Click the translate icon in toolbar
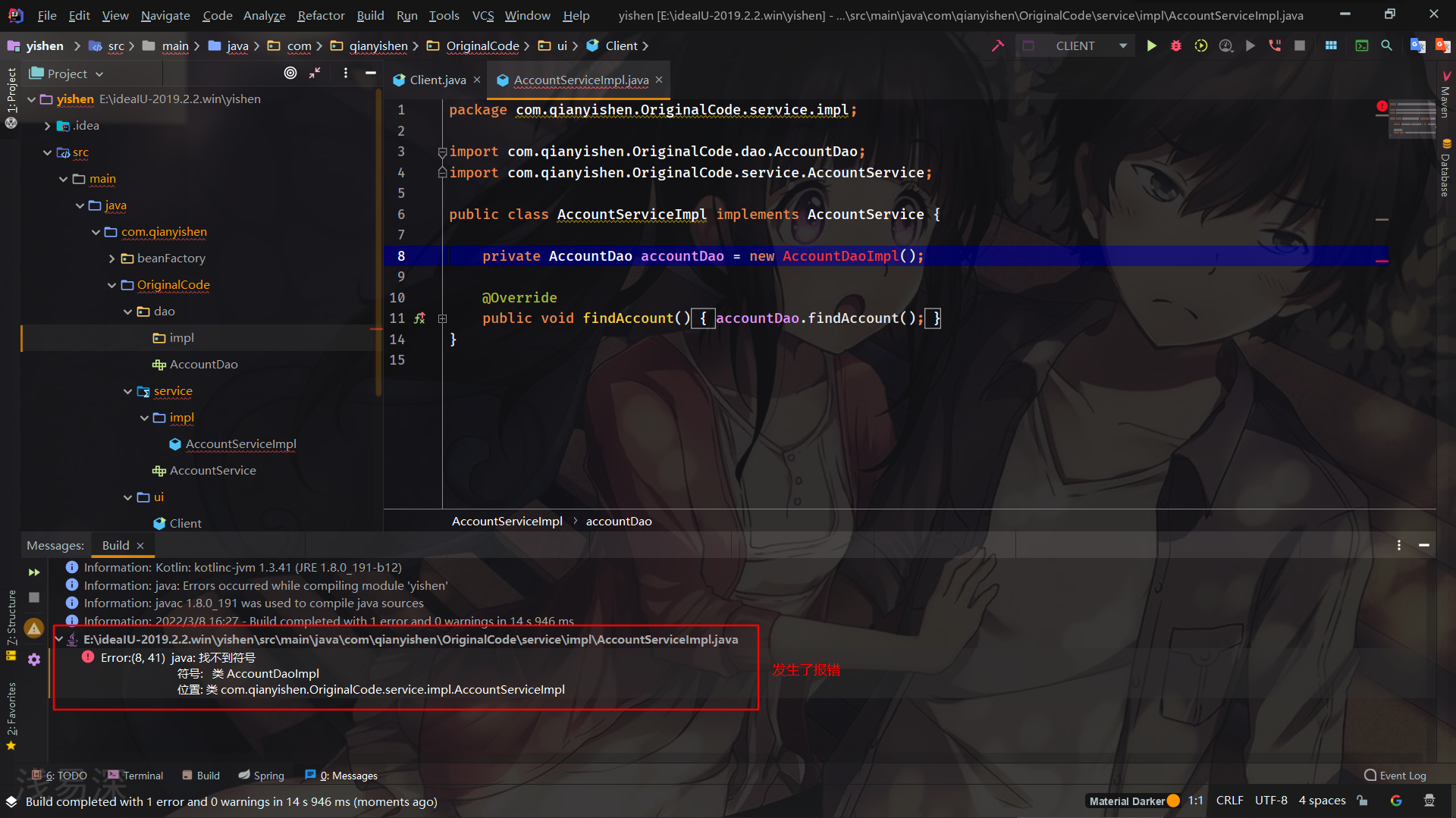Screen dimensions: 1456x818 click(1417, 45)
